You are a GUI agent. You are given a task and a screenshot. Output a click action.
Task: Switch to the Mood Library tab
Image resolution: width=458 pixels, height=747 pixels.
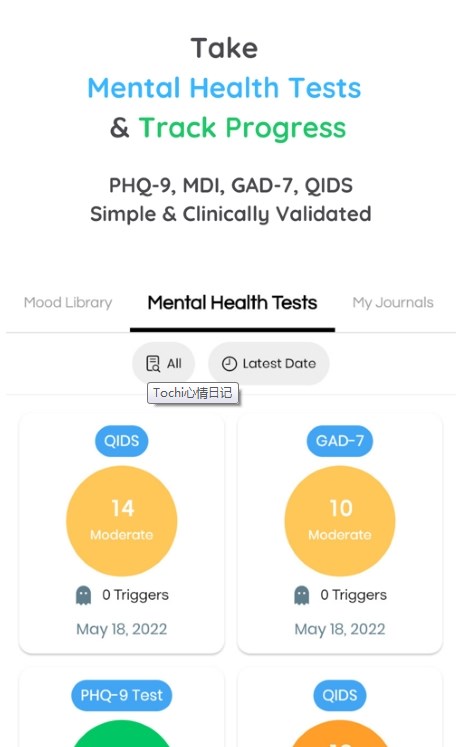68,303
